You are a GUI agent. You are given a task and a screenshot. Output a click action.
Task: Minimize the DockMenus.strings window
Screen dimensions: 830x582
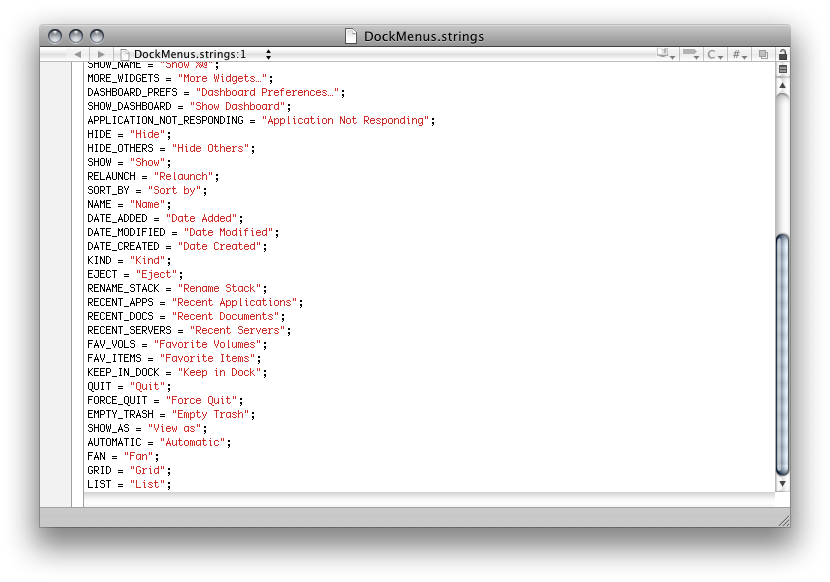pos(76,36)
